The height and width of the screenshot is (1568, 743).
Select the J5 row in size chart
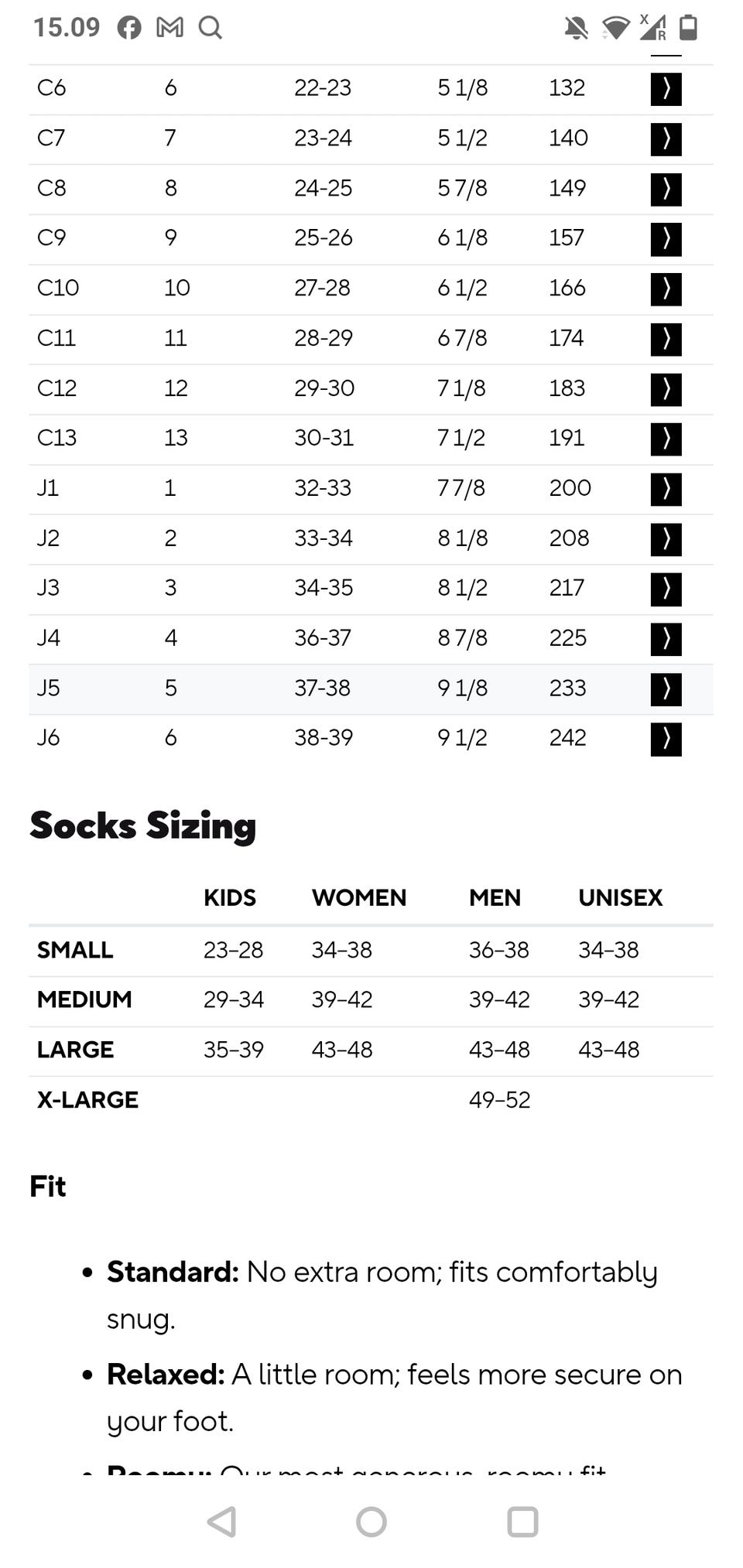tap(371, 688)
